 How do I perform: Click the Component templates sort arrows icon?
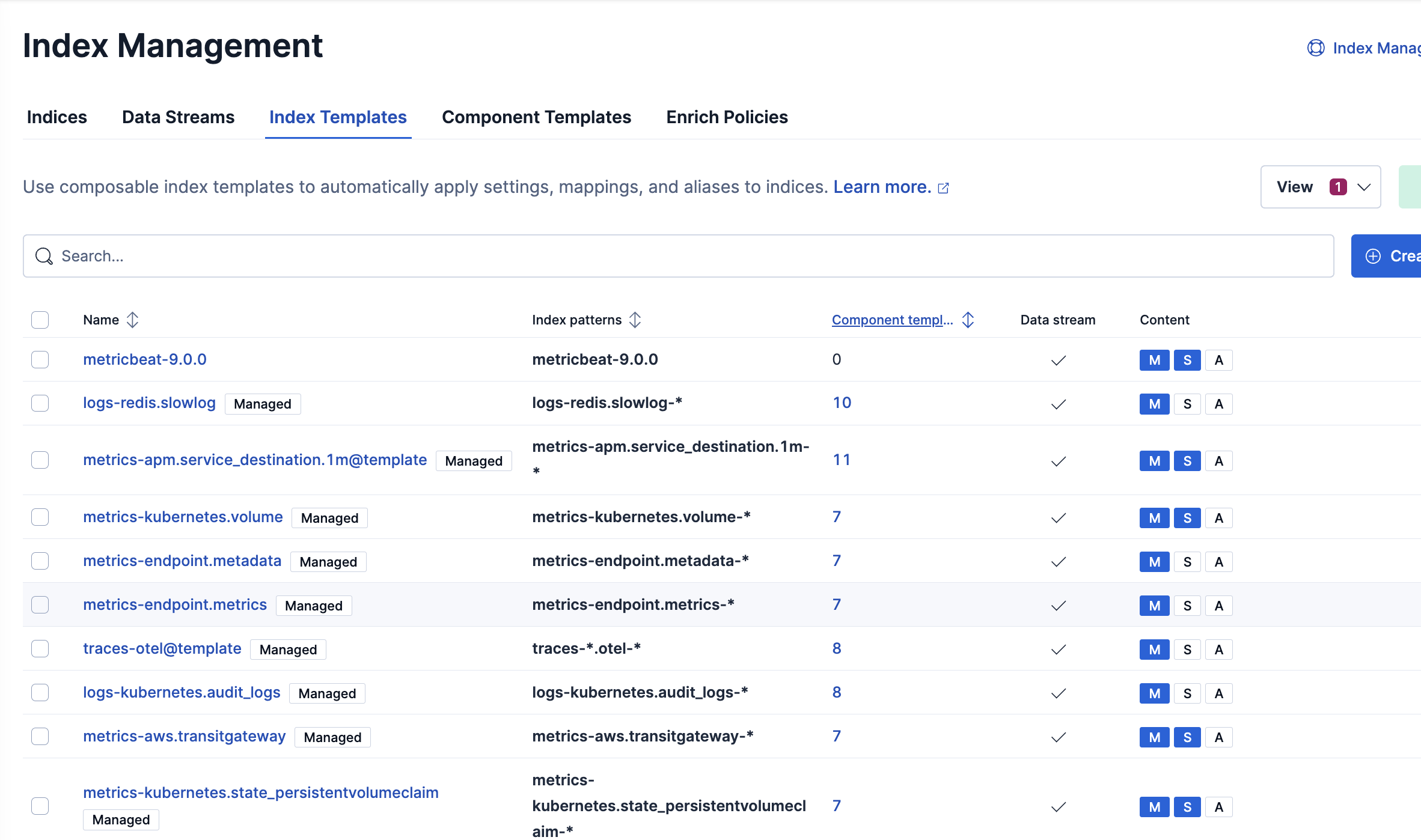(x=968, y=320)
